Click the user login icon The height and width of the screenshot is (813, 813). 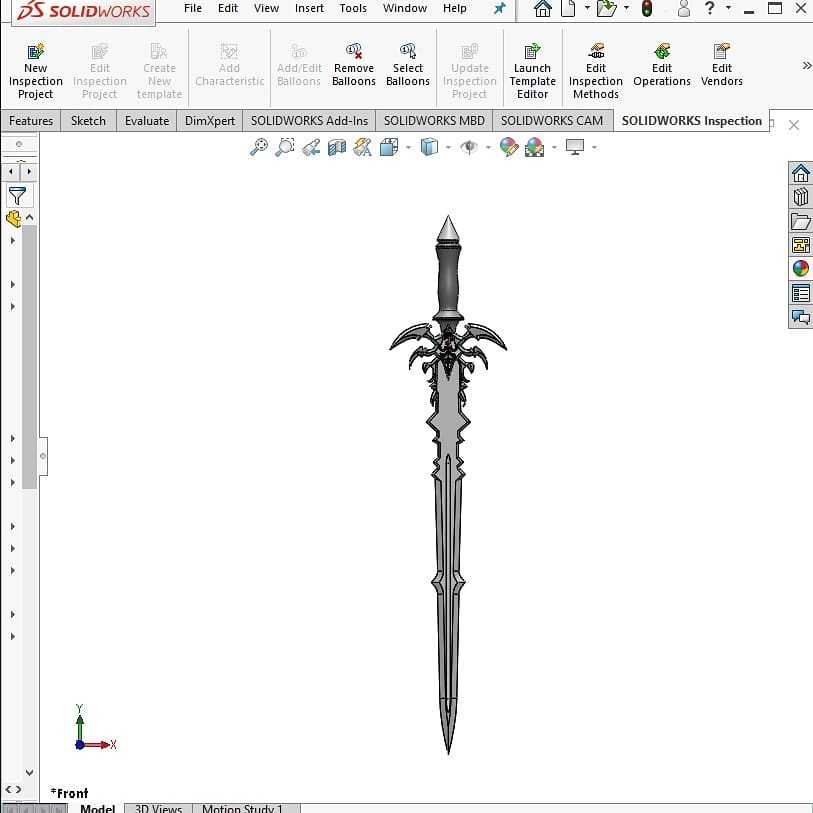684,9
